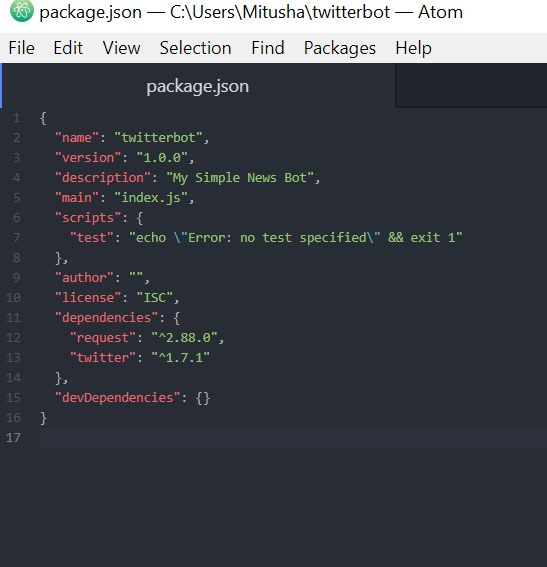This screenshot has height=567, width=547.
Task: Click the "license" key
Action: (x=88, y=298)
